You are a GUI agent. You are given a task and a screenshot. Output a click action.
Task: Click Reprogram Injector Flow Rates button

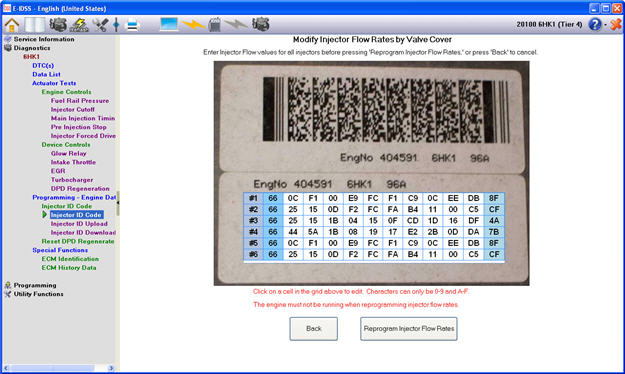coord(409,329)
